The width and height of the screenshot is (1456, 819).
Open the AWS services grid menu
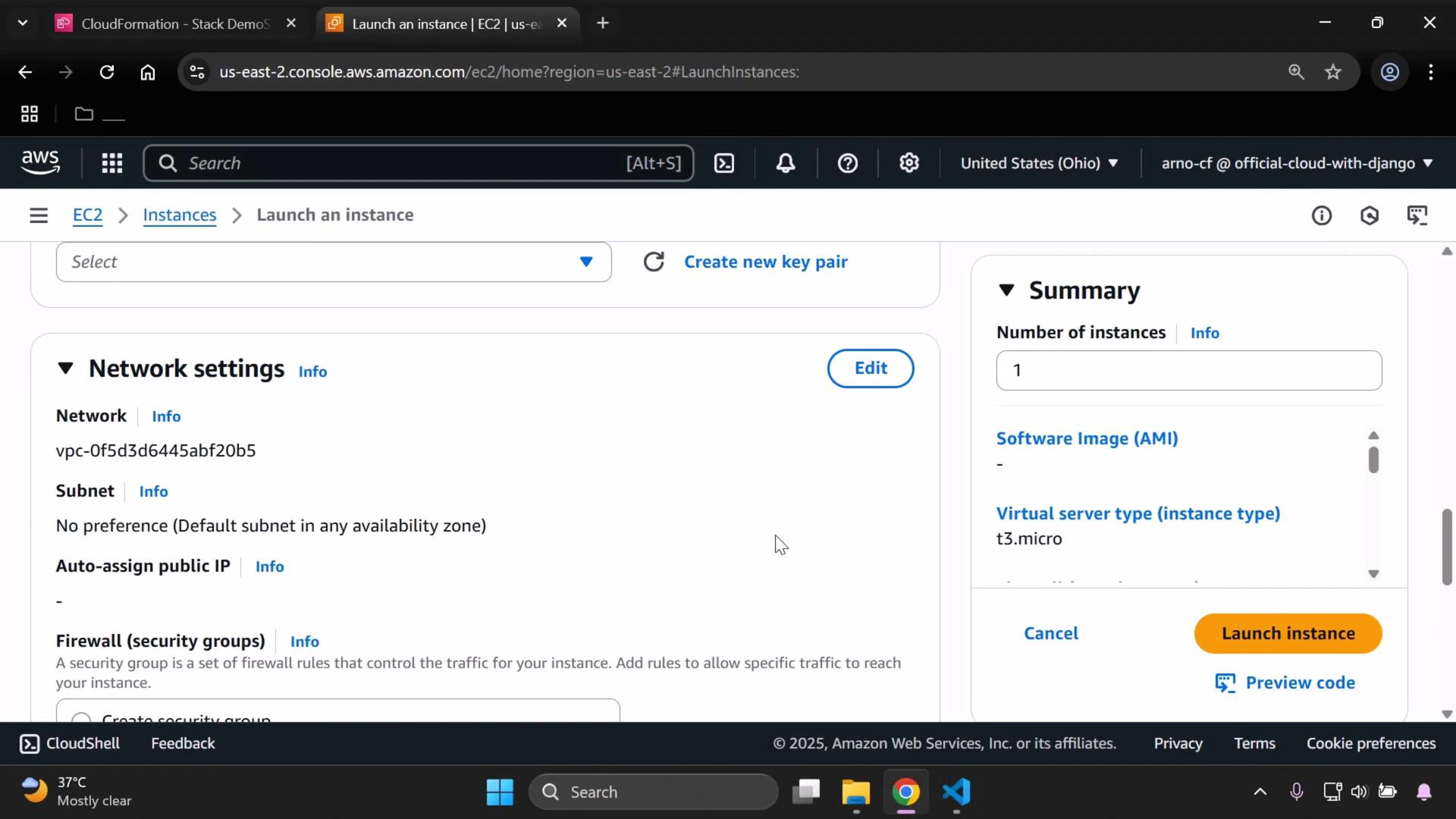click(111, 163)
